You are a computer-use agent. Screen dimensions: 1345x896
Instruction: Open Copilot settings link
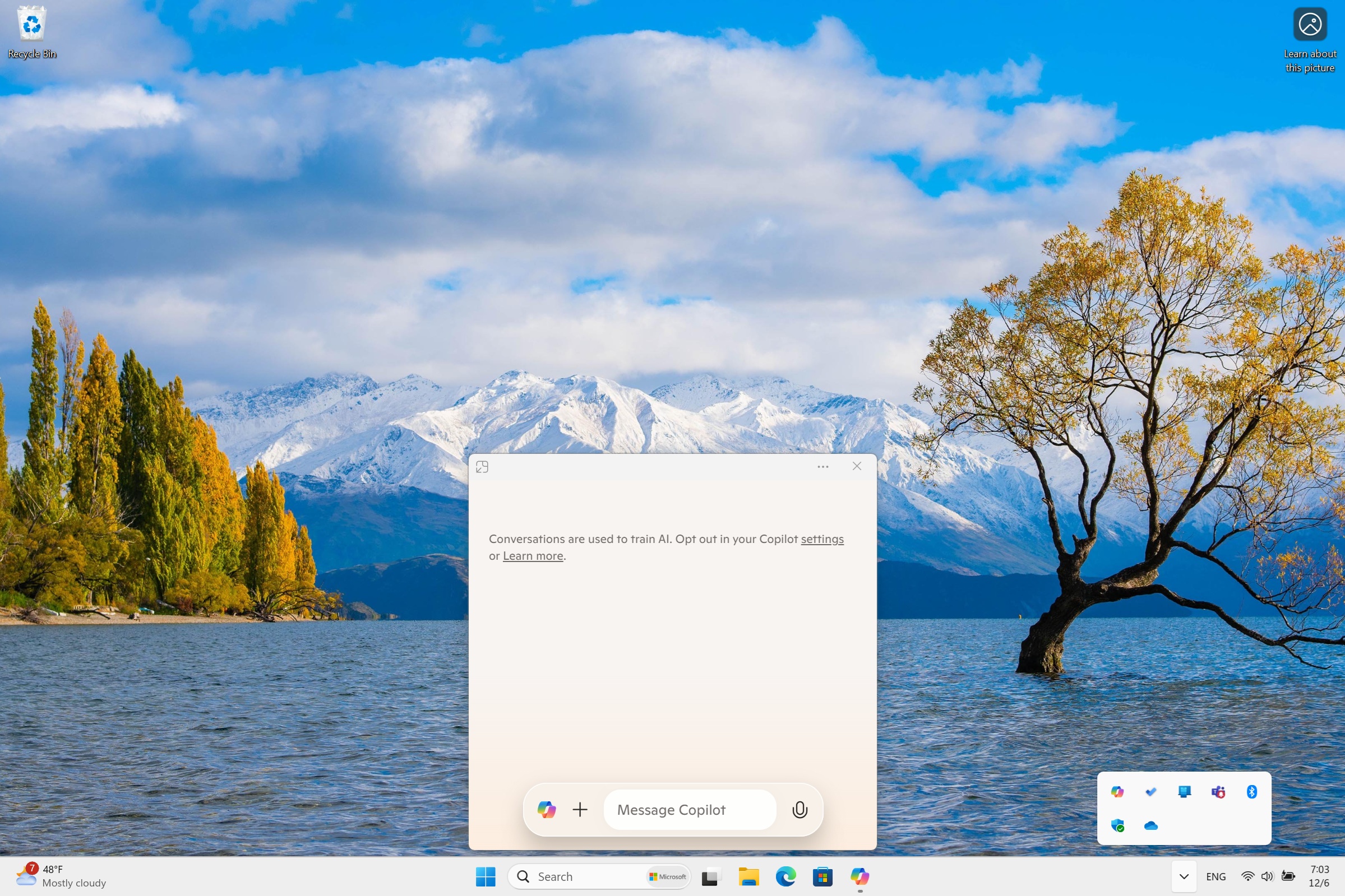[x=822, y=538]
